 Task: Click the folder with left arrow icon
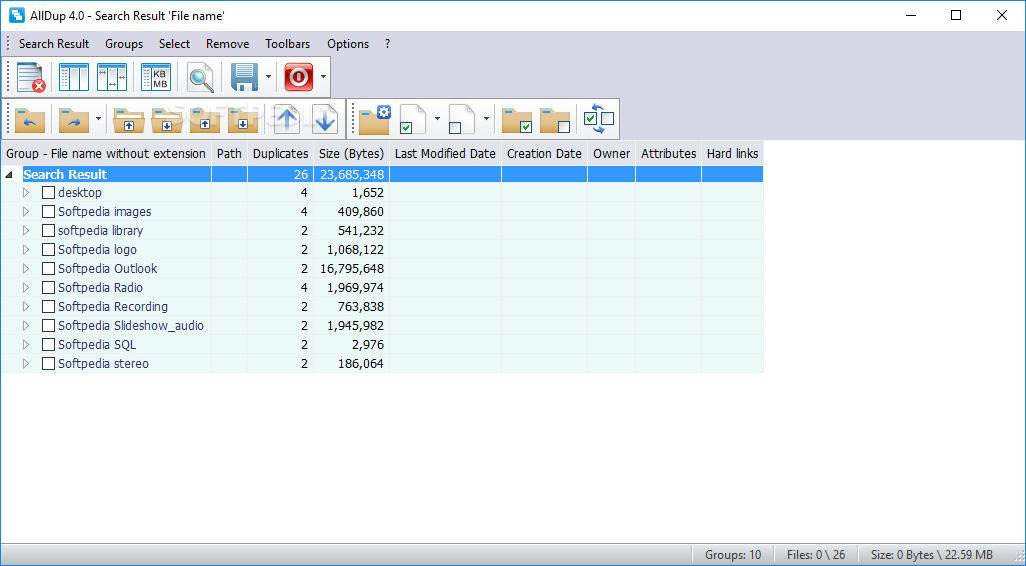(x=29, y=119)
